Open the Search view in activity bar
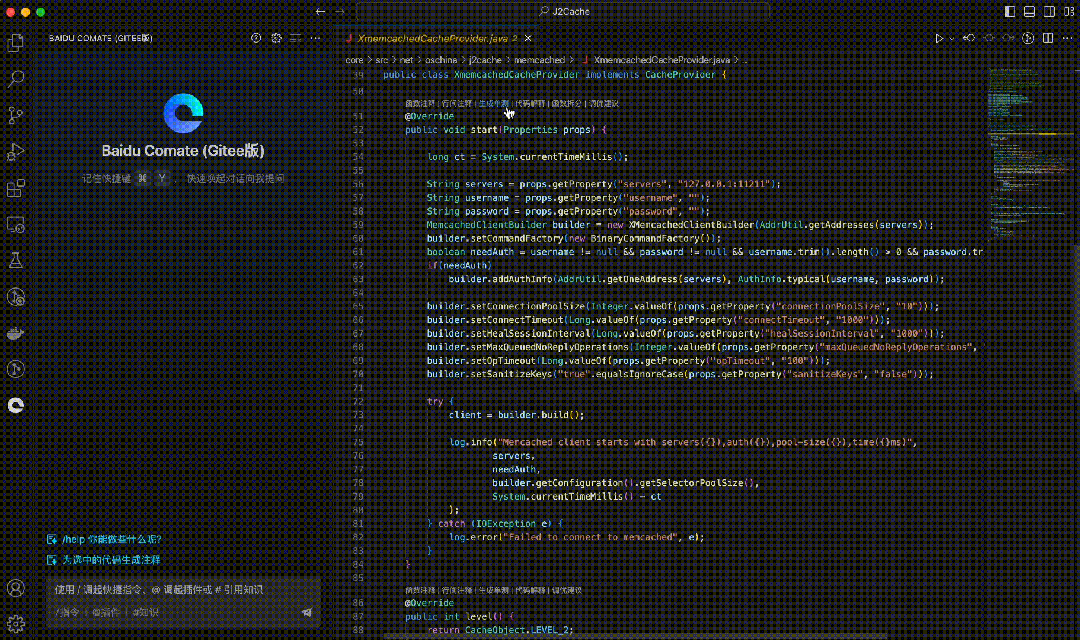This screenshot has width=1080, height=640. [x=15, y=79]
